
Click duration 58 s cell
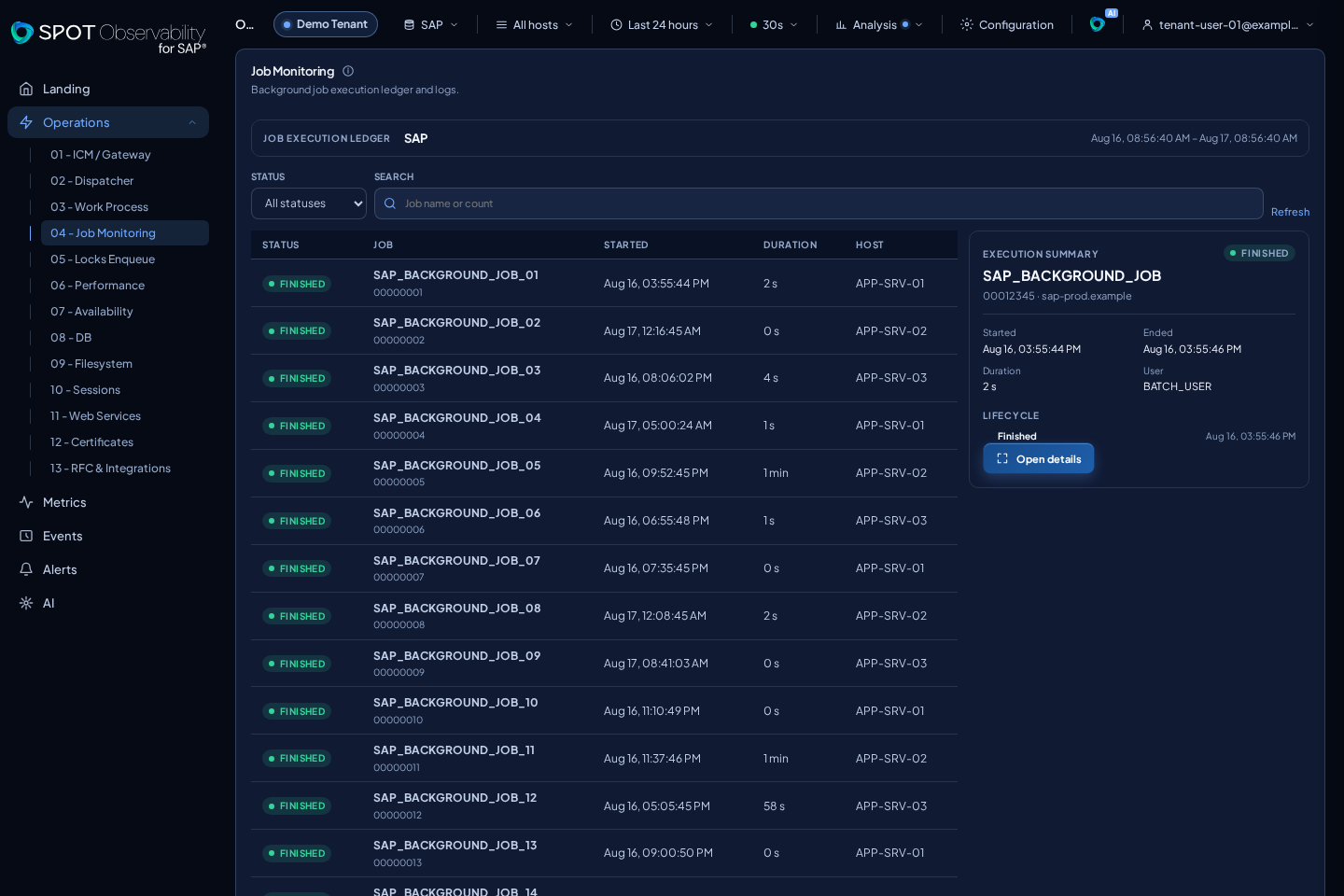774,806
